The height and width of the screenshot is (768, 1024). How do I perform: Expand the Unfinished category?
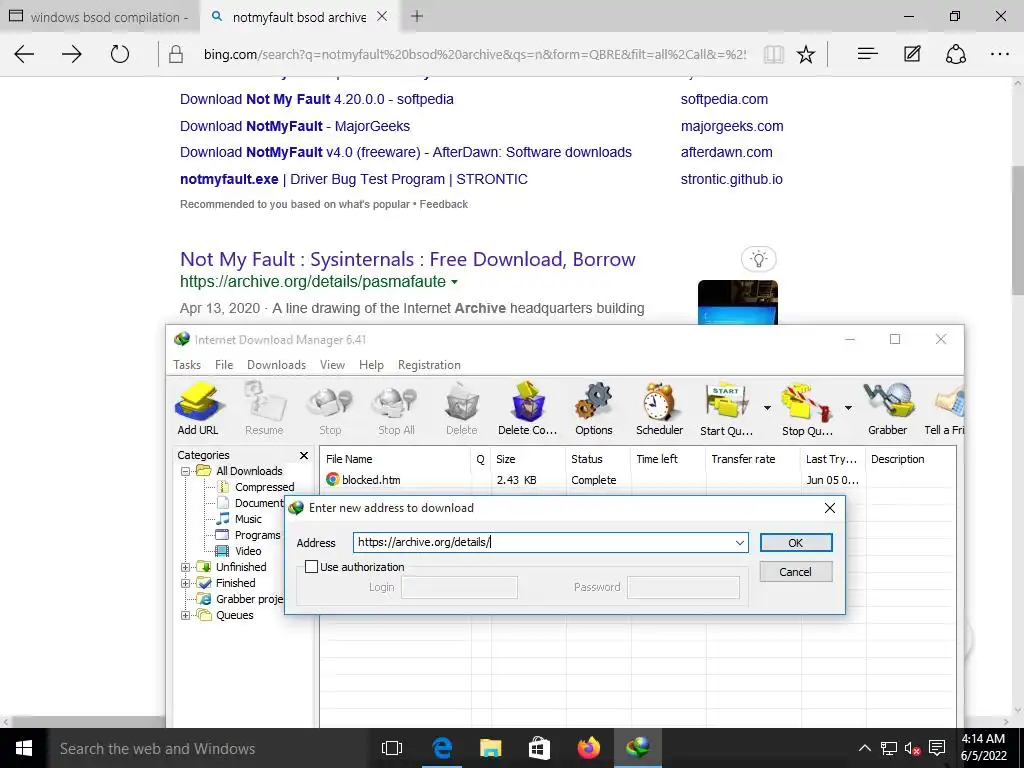[185, 567]
